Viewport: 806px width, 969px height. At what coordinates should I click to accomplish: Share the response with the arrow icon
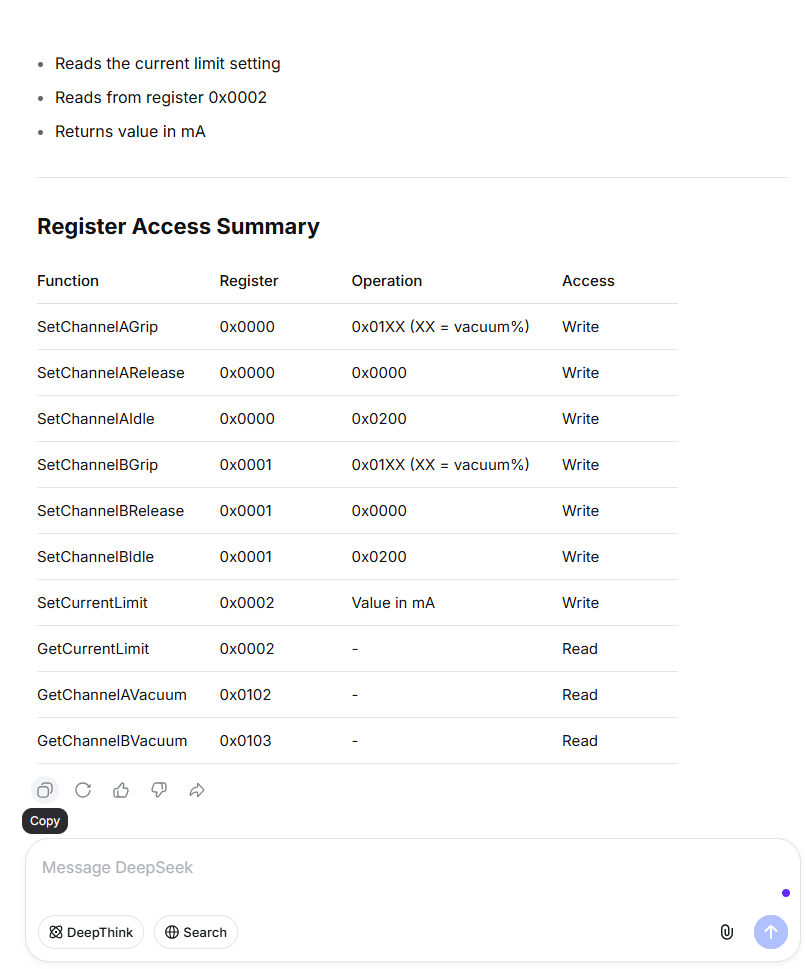pyautogui.click(x=197, y=790)
